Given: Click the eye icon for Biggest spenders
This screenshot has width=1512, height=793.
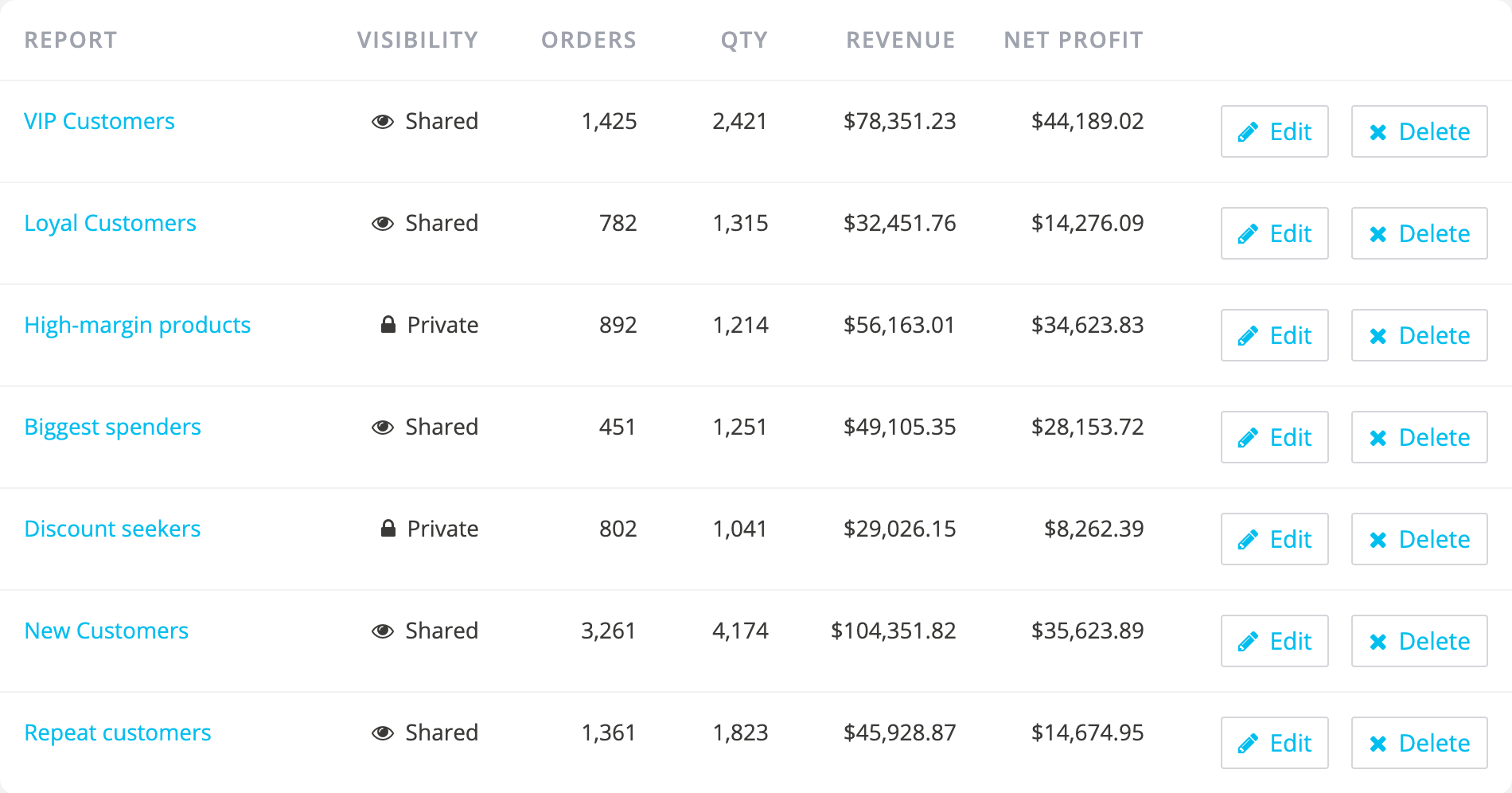Looking at the screenshot, I should click(x=383, y=428).
